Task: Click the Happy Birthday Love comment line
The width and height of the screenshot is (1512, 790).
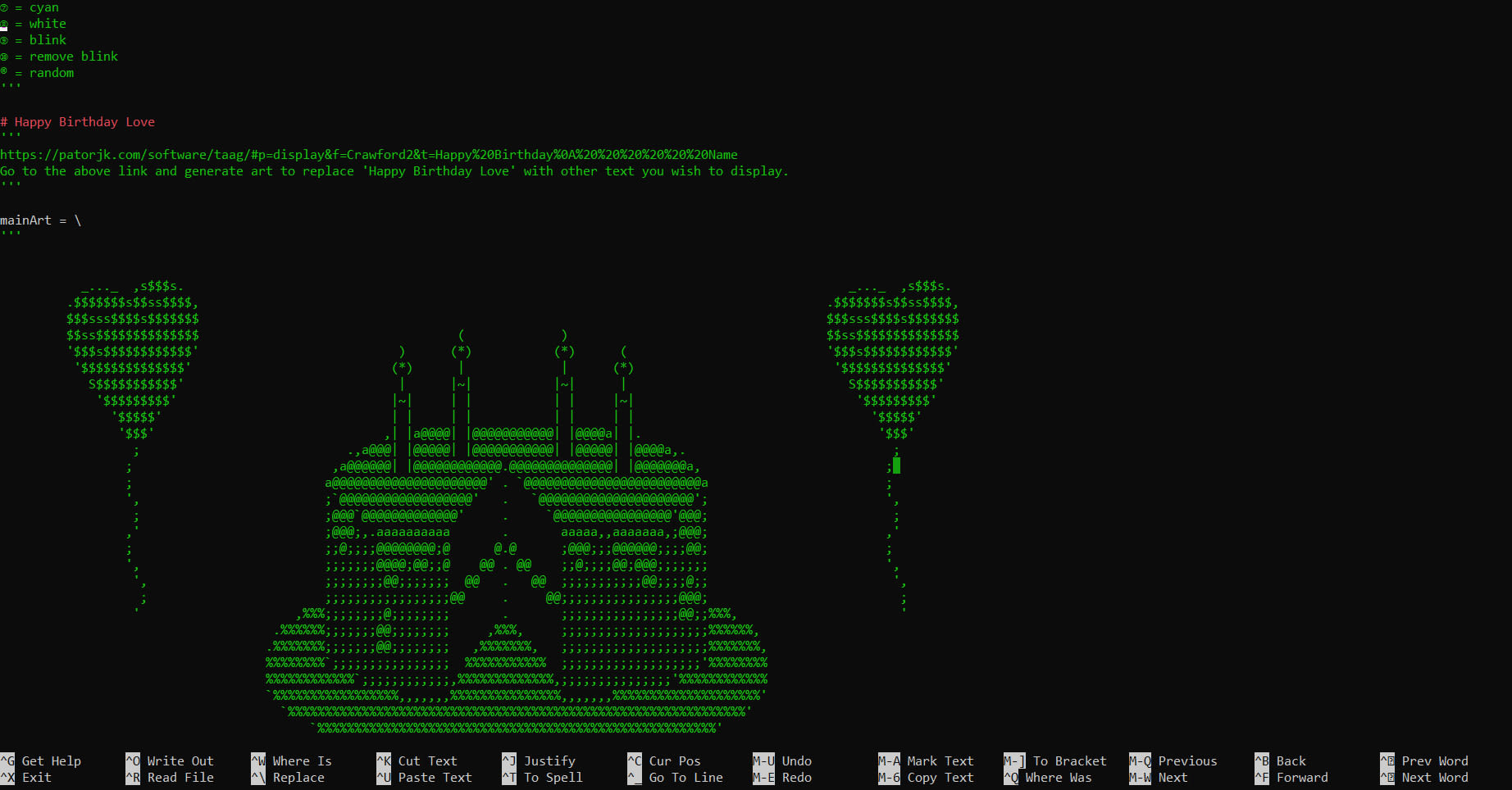Action: point(80,121)
